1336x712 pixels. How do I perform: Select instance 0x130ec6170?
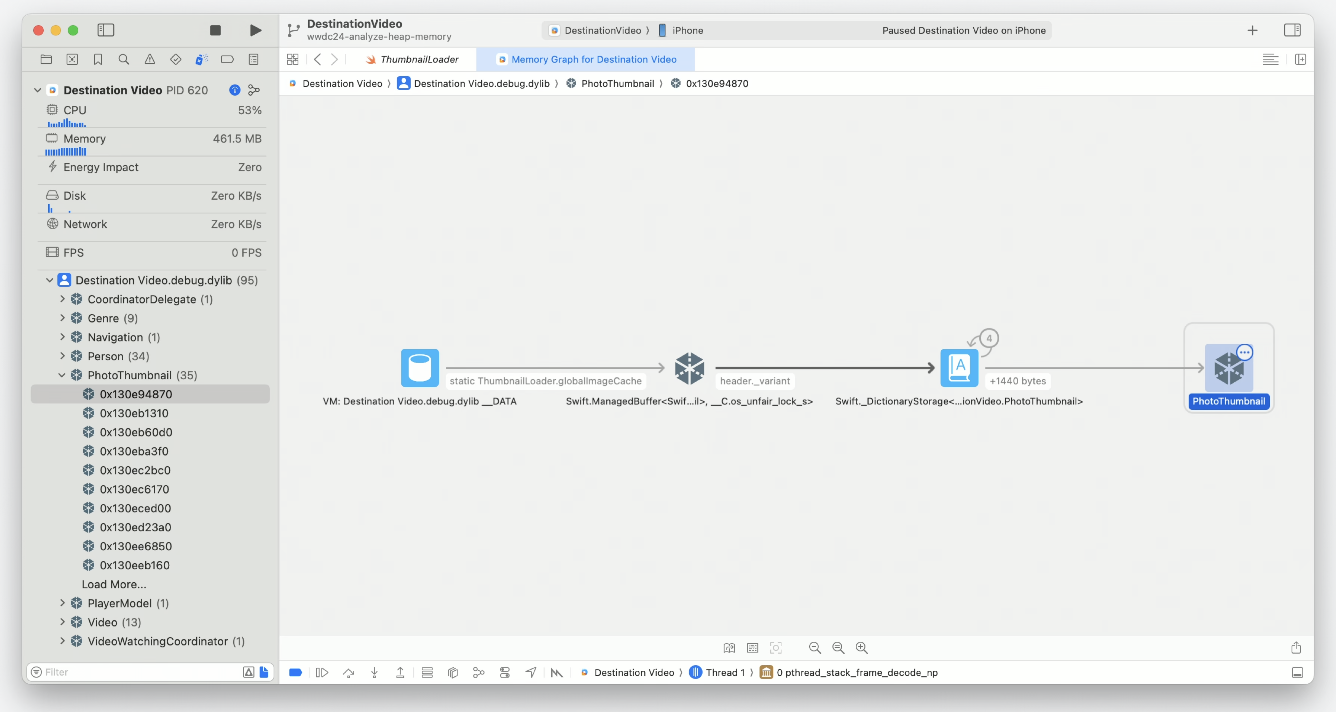pyautogui.click(x=150, y=489)
